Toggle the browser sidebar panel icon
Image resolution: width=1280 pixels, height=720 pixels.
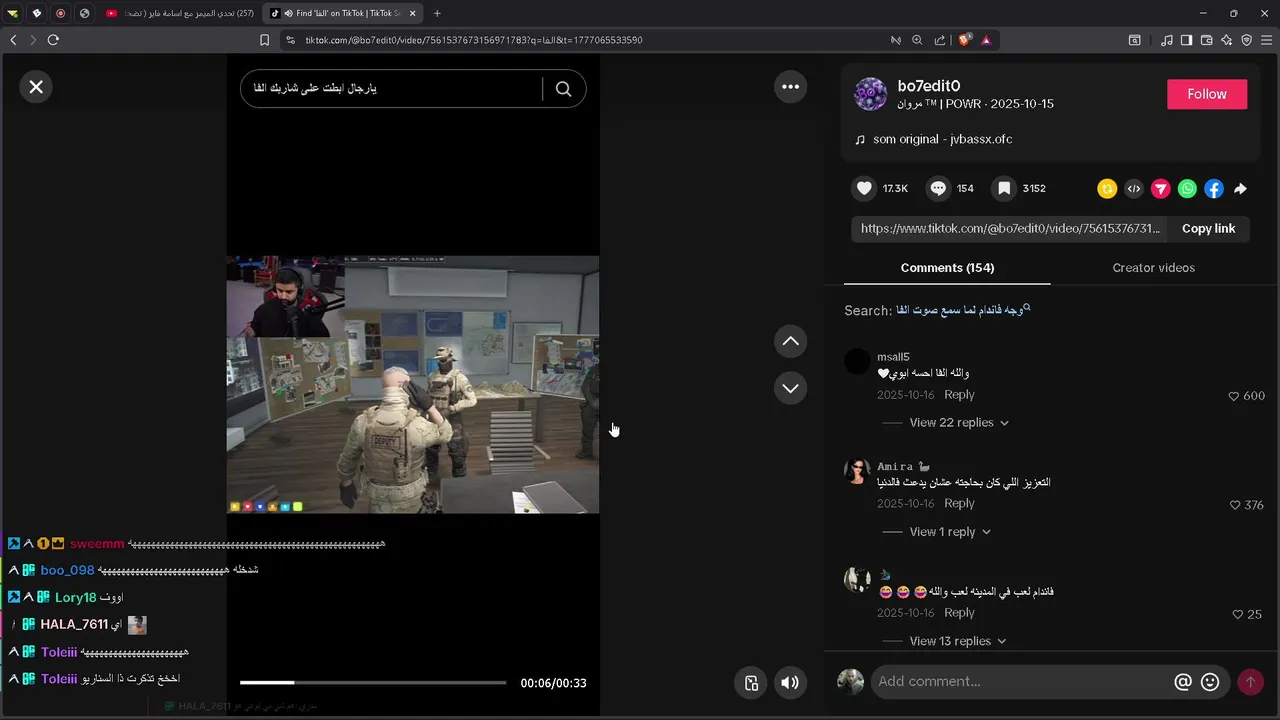1186,40
